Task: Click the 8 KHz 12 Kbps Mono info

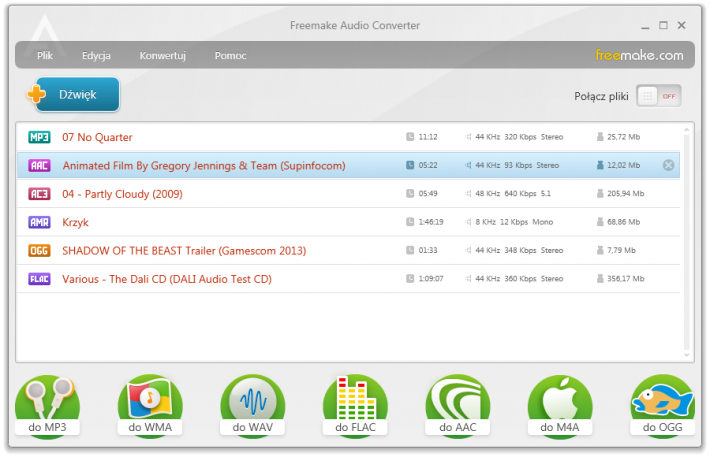Action: pos(514,222)
